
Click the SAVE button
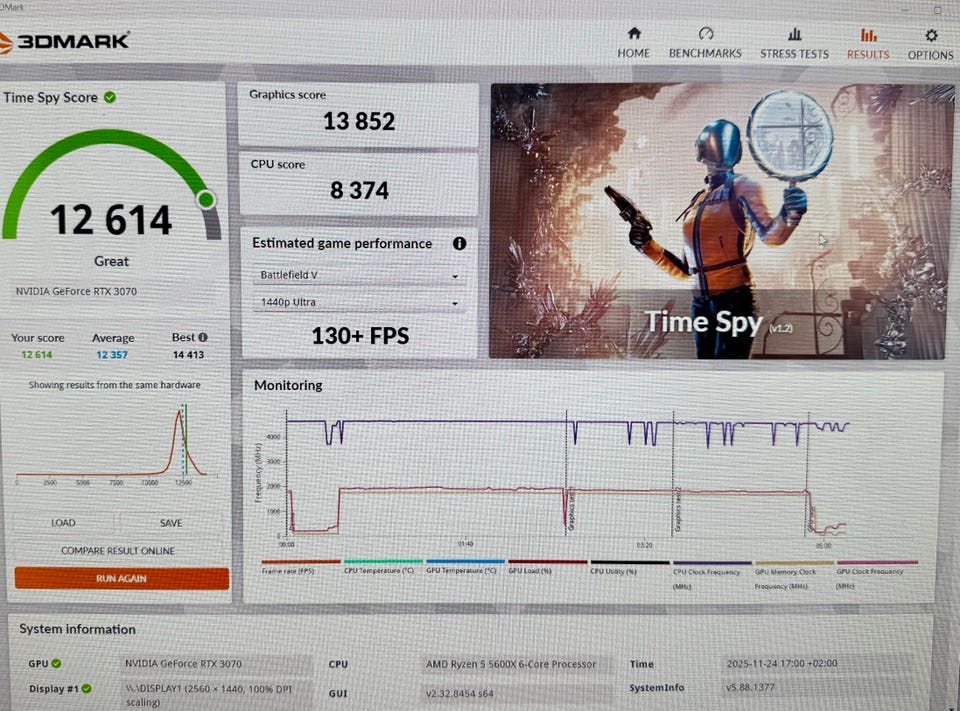(x=171, y=523)
